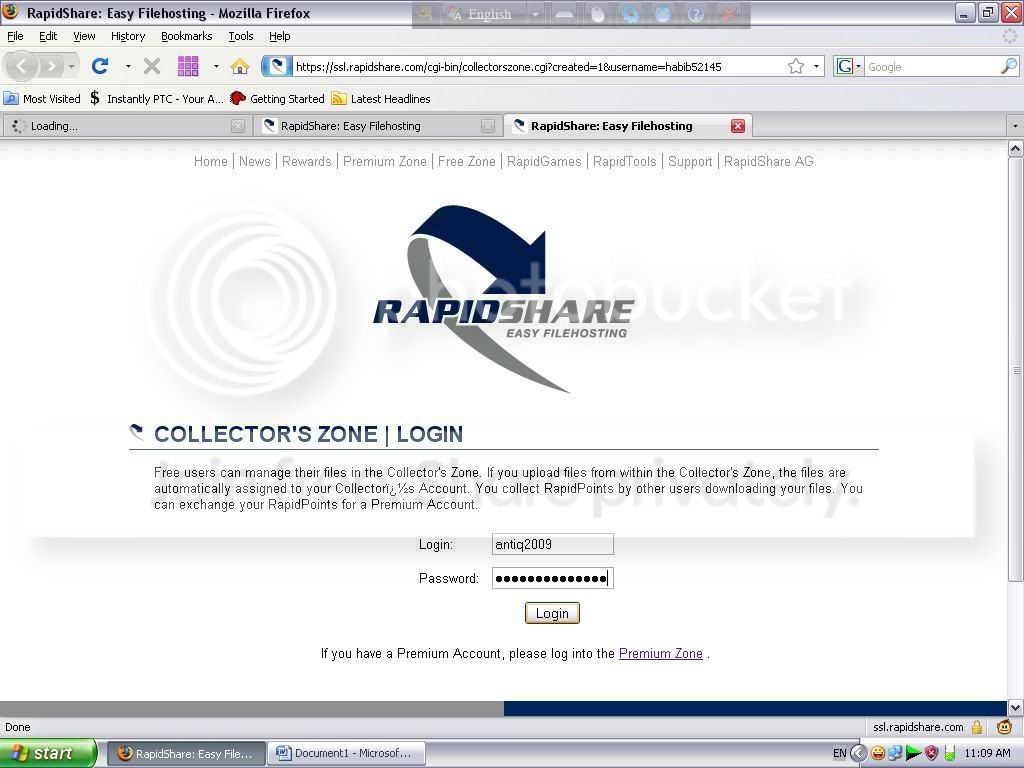This screenshot has height=768, width=1024.
Task: Click the Google search engine icon
Action: click(x=845, y=66)
